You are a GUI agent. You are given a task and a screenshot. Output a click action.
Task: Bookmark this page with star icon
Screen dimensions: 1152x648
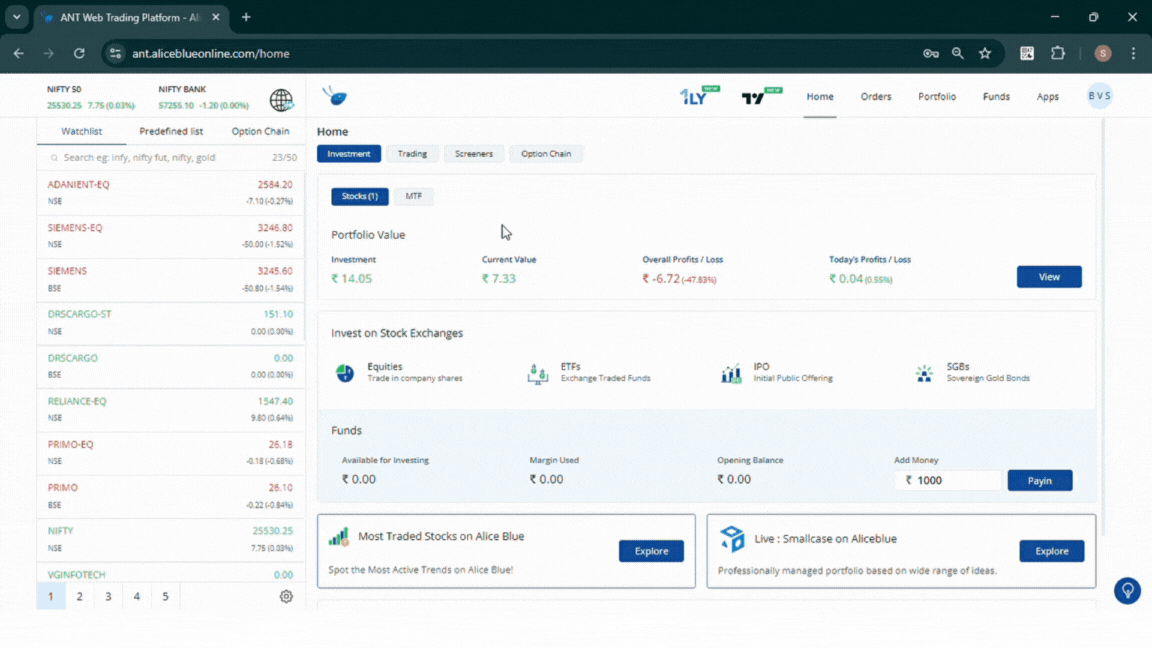(x=985, y=53)
